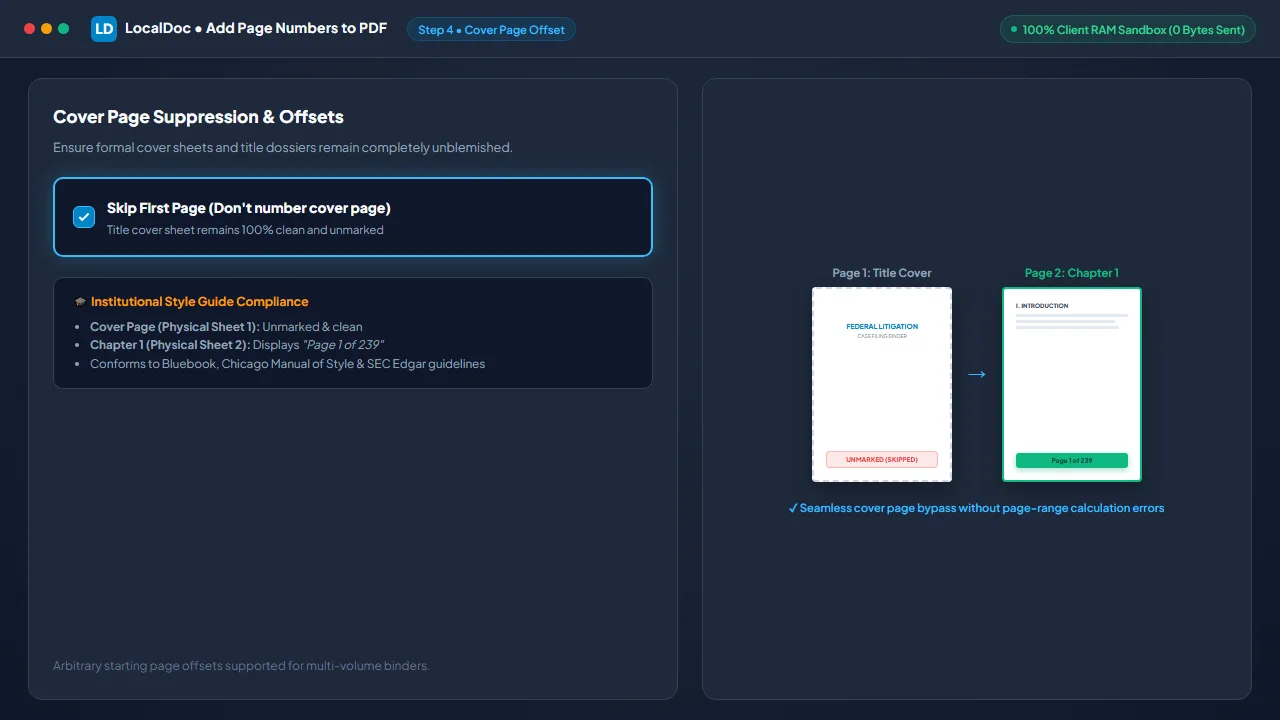1280x720 pixels.
Task: Click the Ensure formal cover sheets subtitle
Action: [x=283, y=148]
